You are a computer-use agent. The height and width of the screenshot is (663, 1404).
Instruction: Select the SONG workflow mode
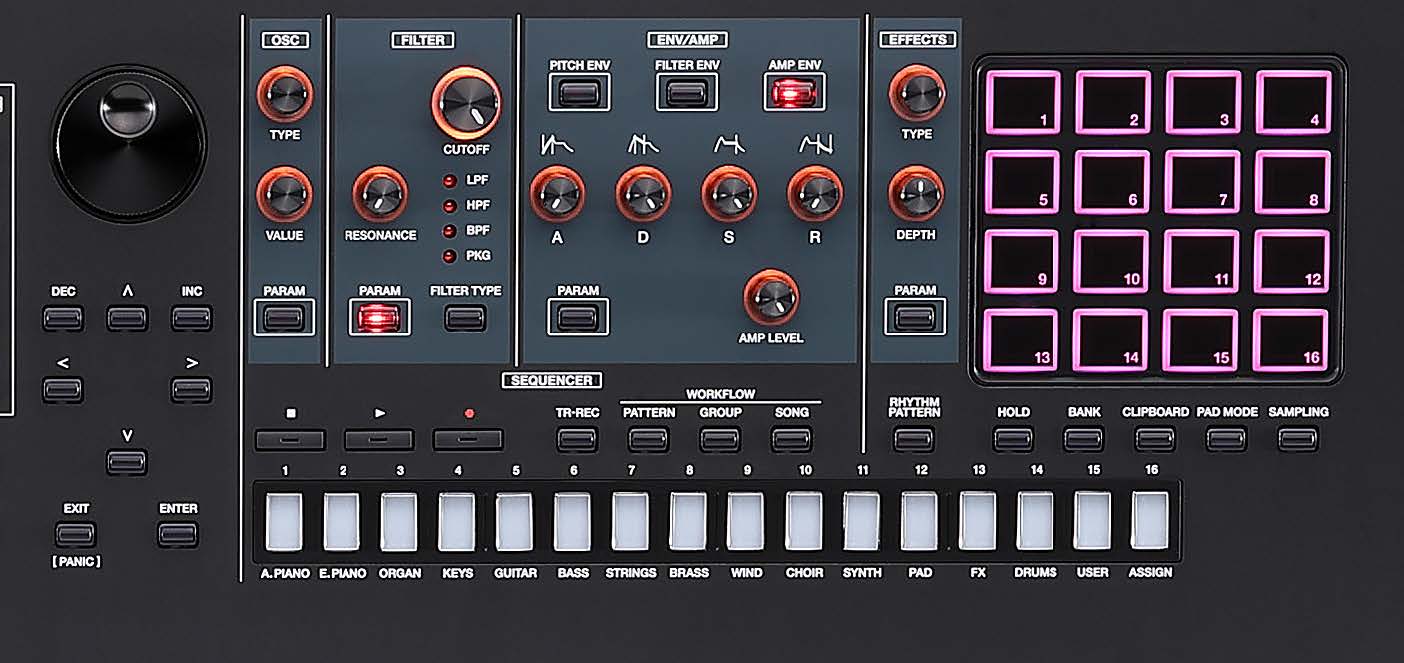792,439
